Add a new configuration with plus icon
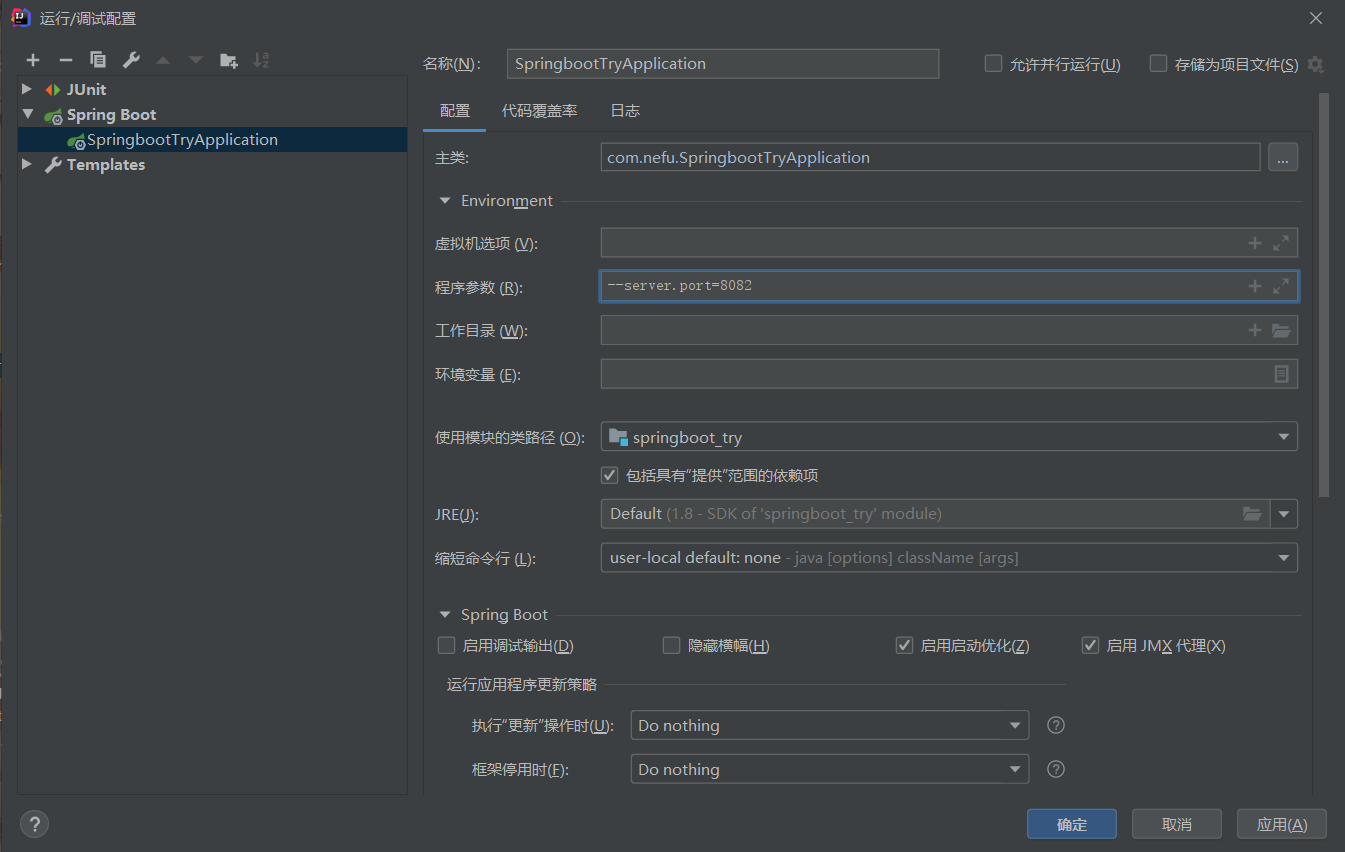The image size is (1345, 852). pyautogui.click(x=33, y=60)
